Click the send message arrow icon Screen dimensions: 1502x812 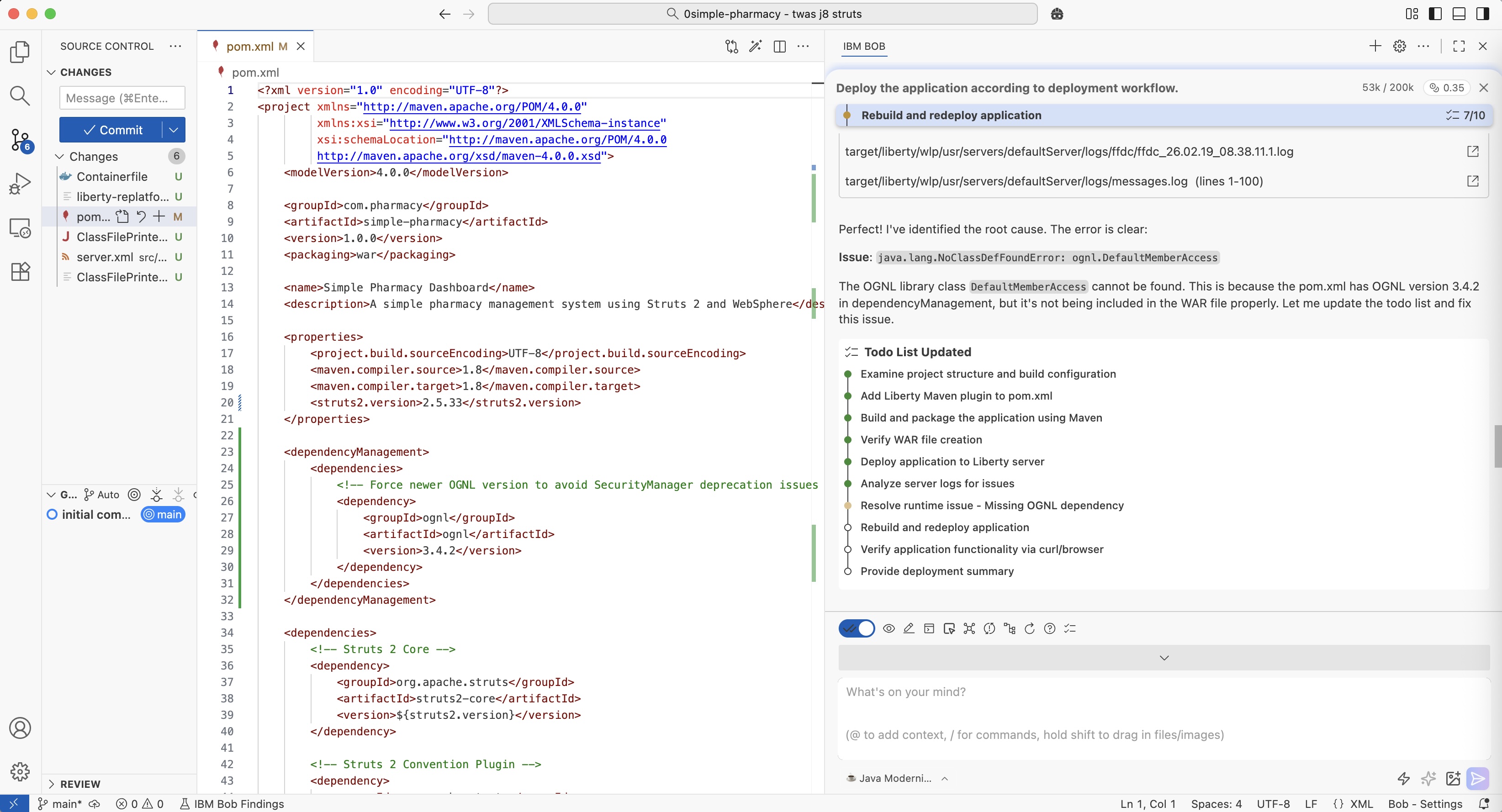[x=1477, y=778]
